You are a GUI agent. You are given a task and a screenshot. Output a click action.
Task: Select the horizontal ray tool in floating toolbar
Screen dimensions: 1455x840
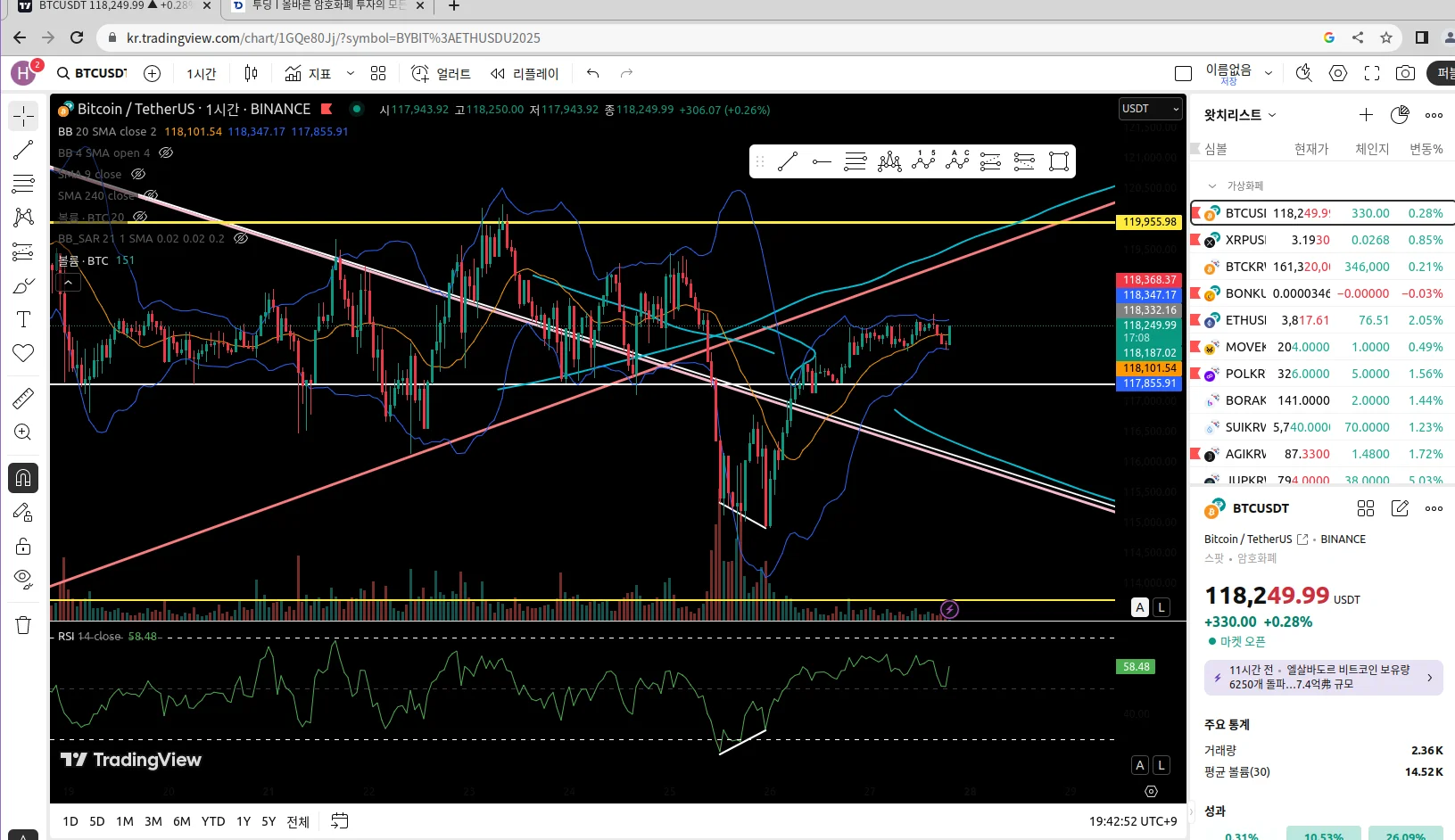pyautogui.click(x=822, y=161)
